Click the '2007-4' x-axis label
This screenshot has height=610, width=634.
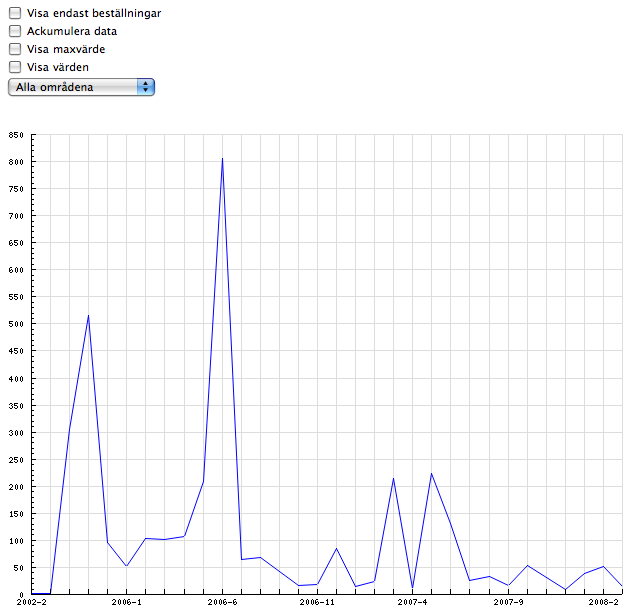tap(412, 603)
